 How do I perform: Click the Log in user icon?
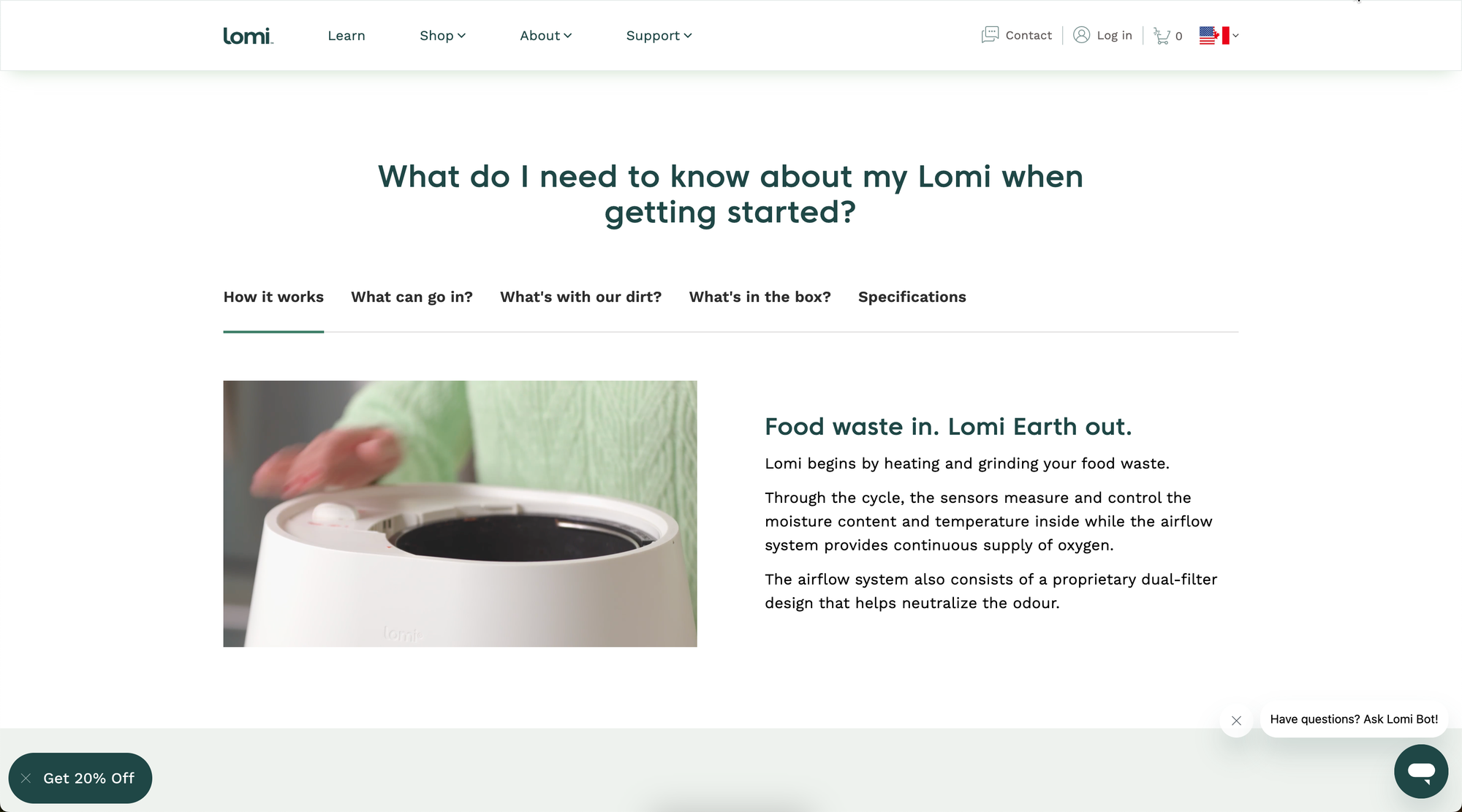tap(1081, 35)
